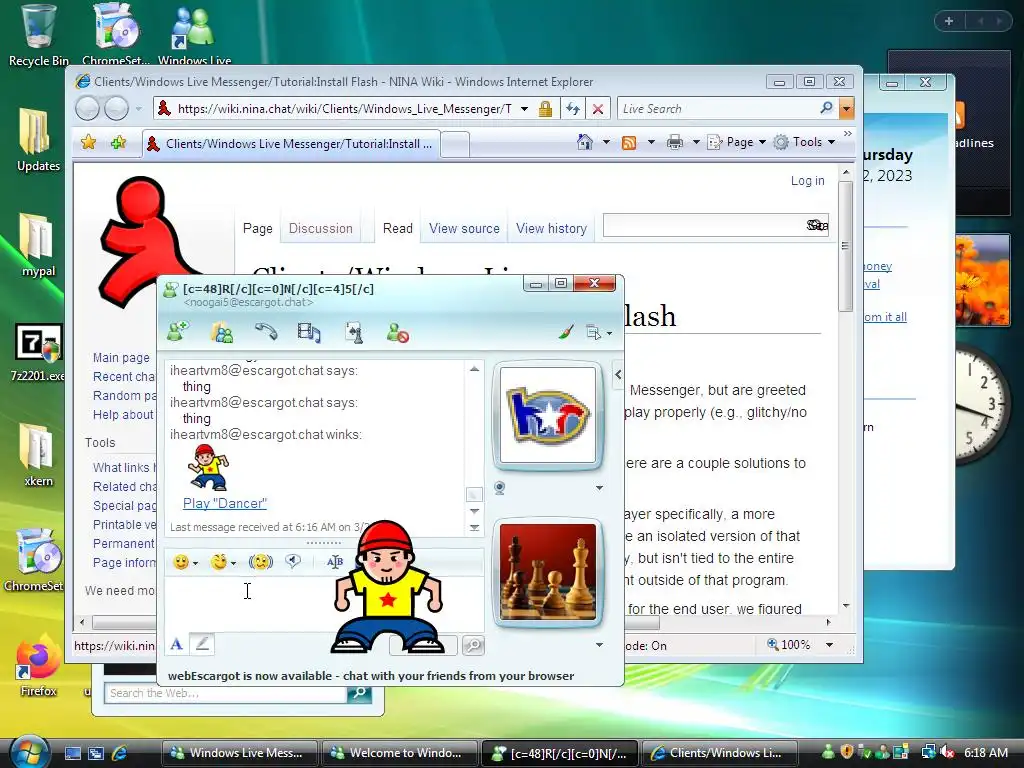1024x768 pixels.
Task: Open the Windows Live Mess... taskbar button
Action: [239, 753]
